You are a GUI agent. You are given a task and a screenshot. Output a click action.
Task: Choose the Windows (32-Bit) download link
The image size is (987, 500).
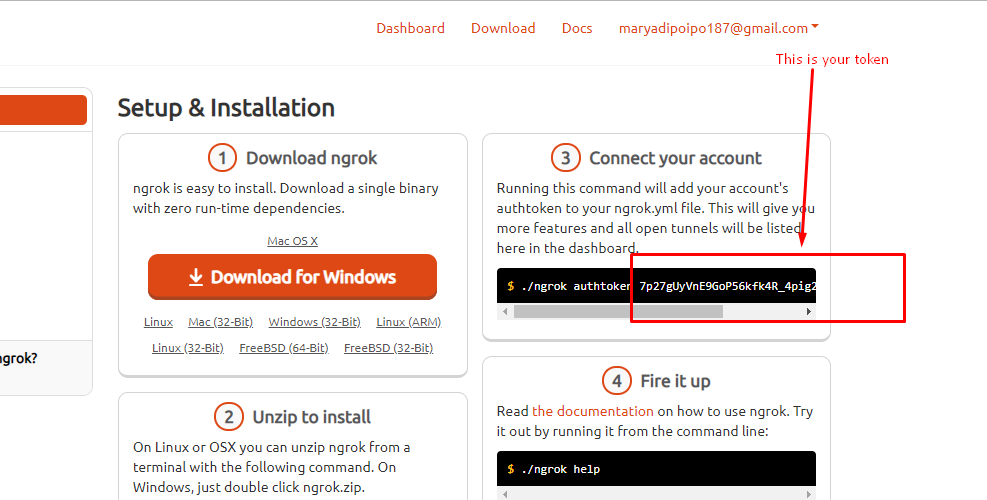click(x=314, y=322)
